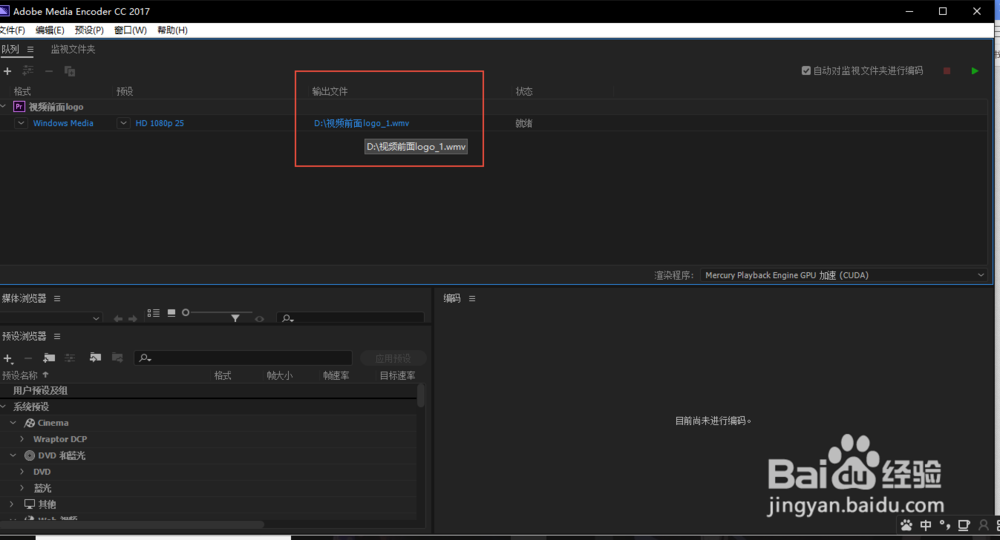Click the 应用预设 button
Viewport: 1000px width, 540px height.
tap(393, 358)
